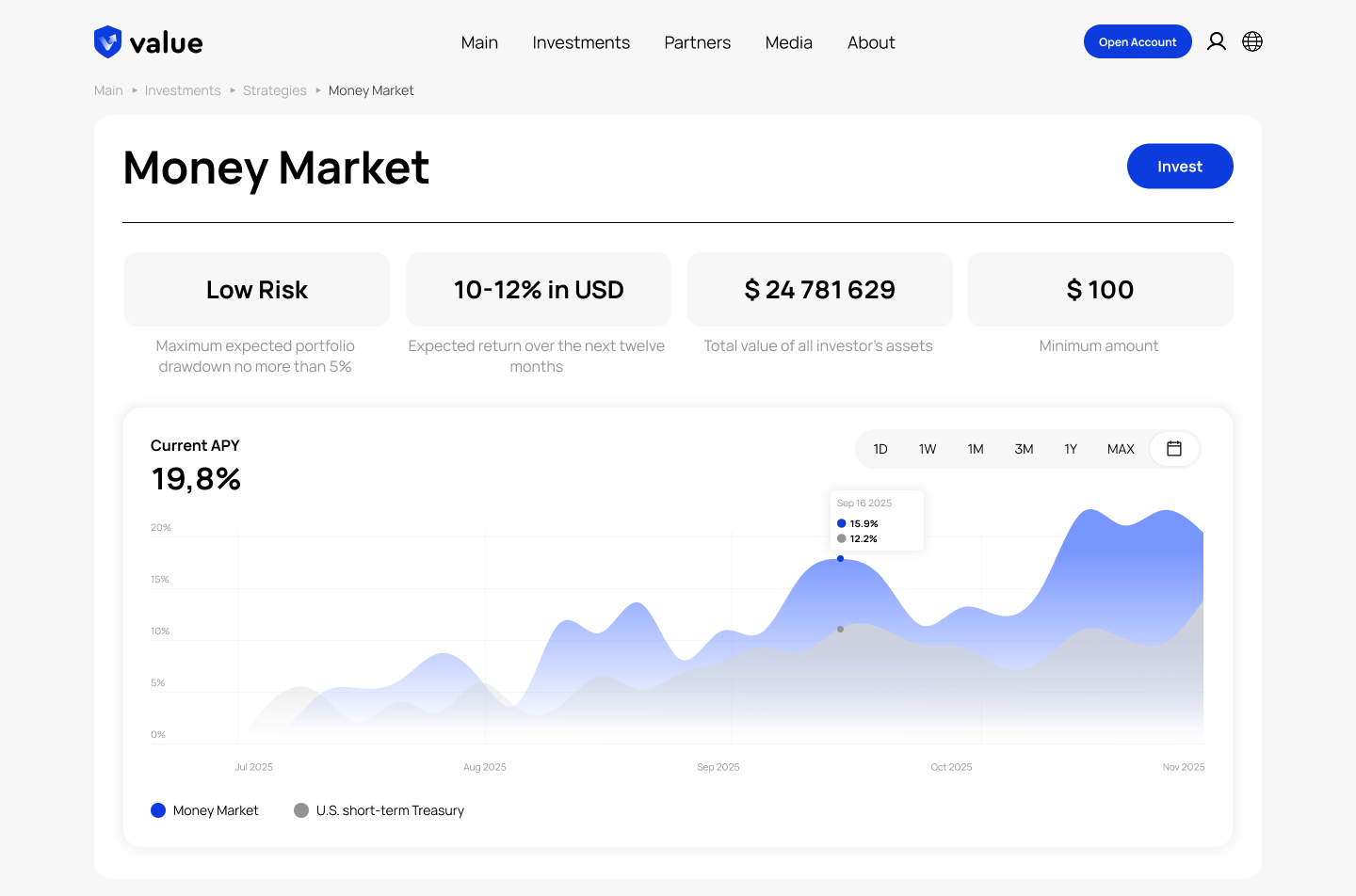This screenshot has height=896, width=1356.
Task: Click the value shield logo
Action: [106, 40]
